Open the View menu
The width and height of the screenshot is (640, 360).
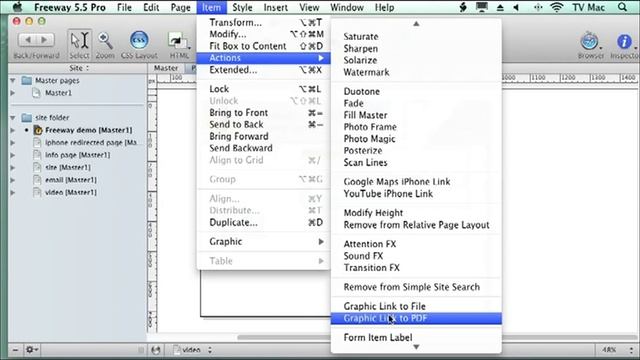pos(309,7)
